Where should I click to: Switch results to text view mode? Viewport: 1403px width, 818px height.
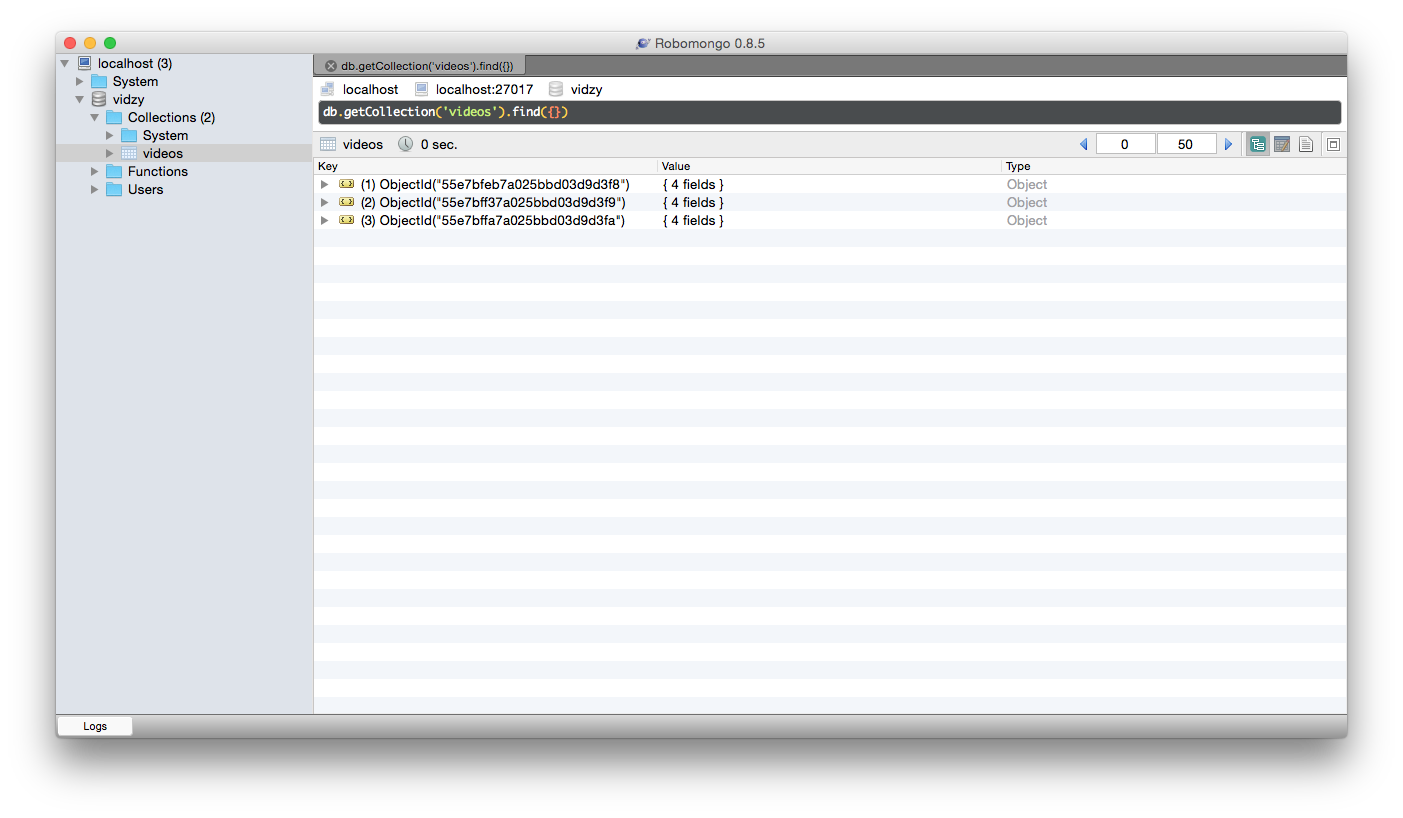pos(1306,144)
